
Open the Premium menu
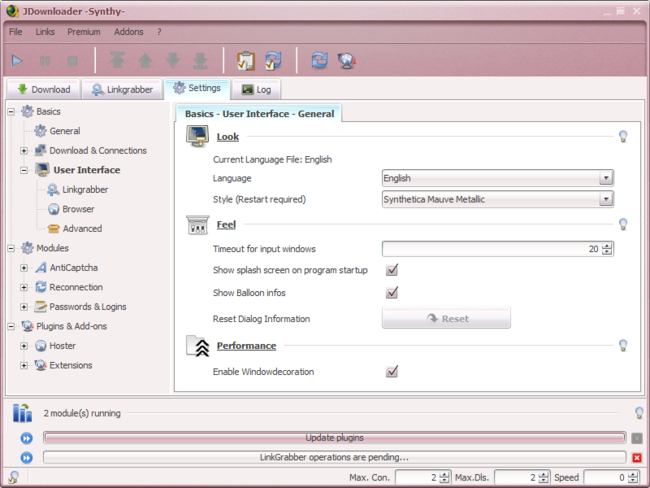click(84, 32)
